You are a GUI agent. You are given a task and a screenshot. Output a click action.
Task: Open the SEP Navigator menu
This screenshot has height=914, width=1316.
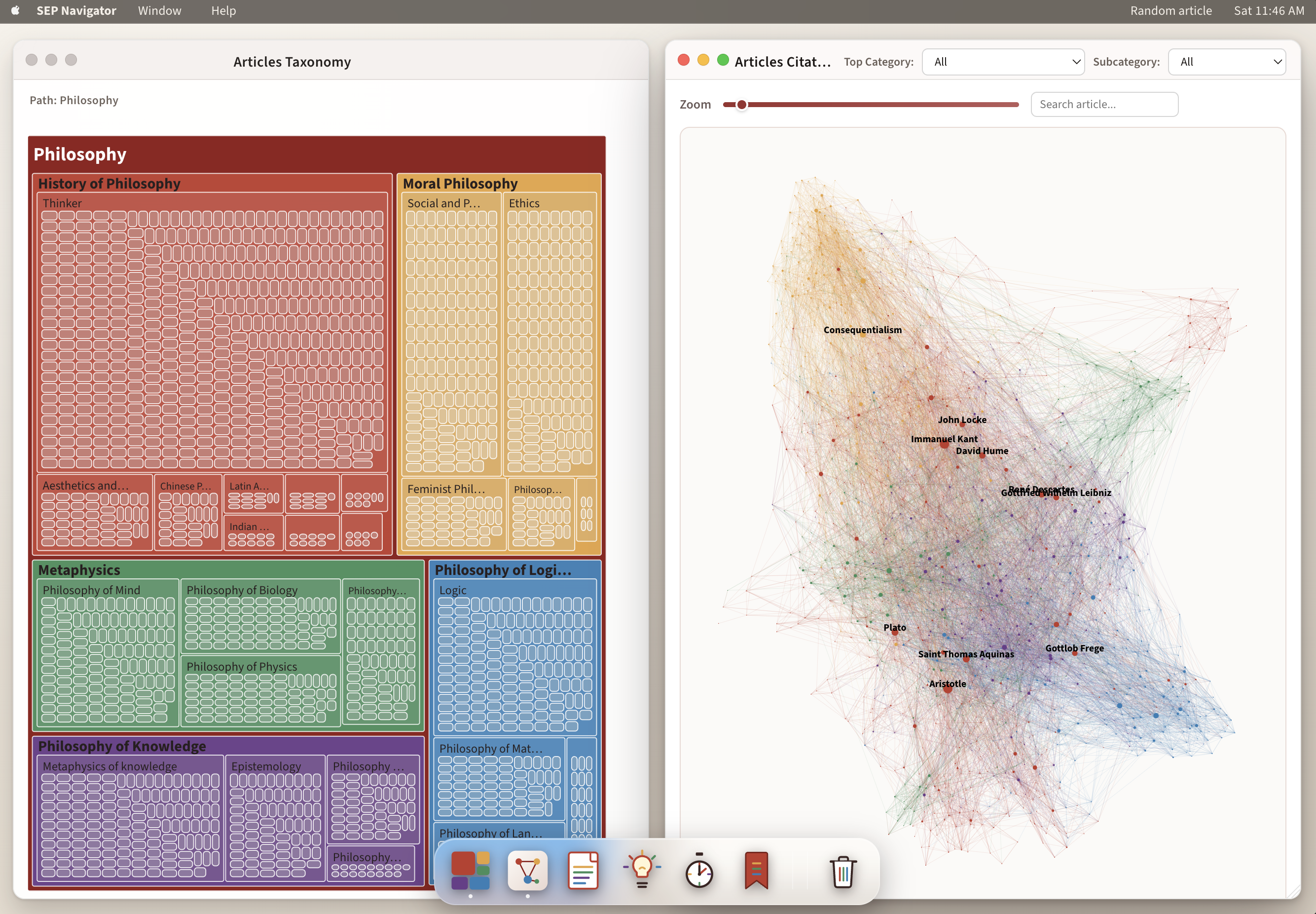(76, 11)
